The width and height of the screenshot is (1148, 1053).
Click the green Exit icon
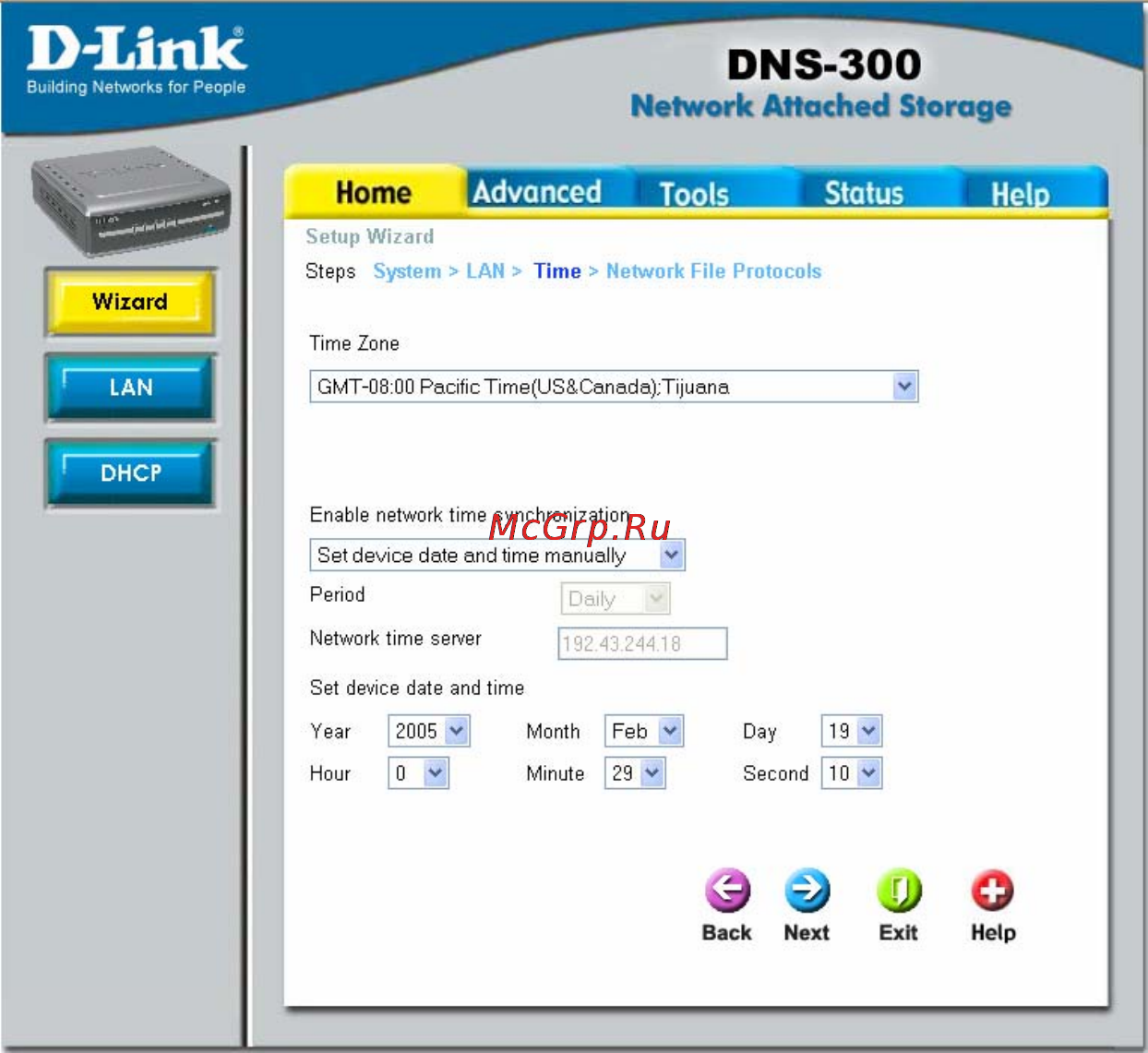coord(899,891)
